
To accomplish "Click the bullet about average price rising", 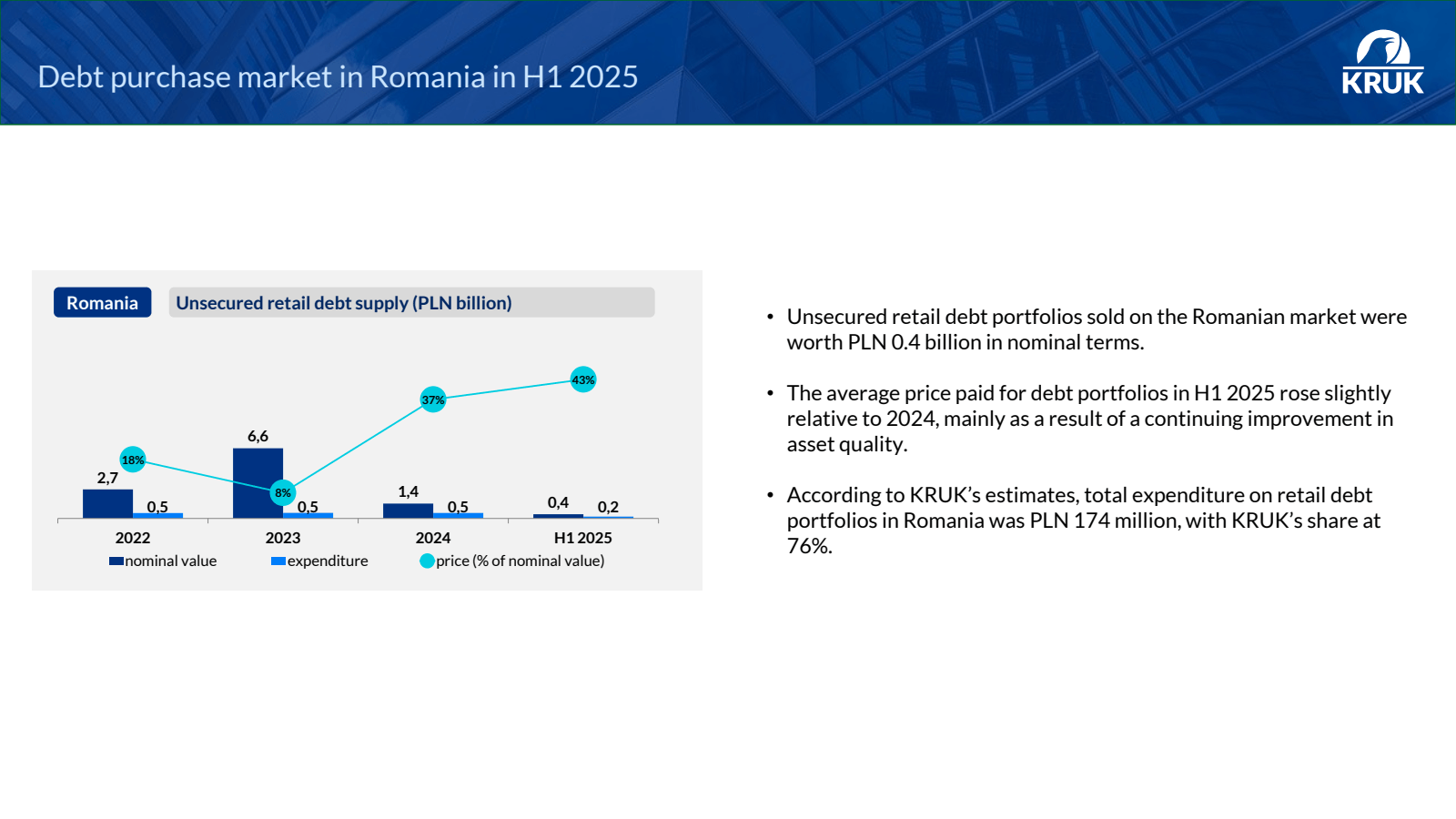I will coord(1090,419).
